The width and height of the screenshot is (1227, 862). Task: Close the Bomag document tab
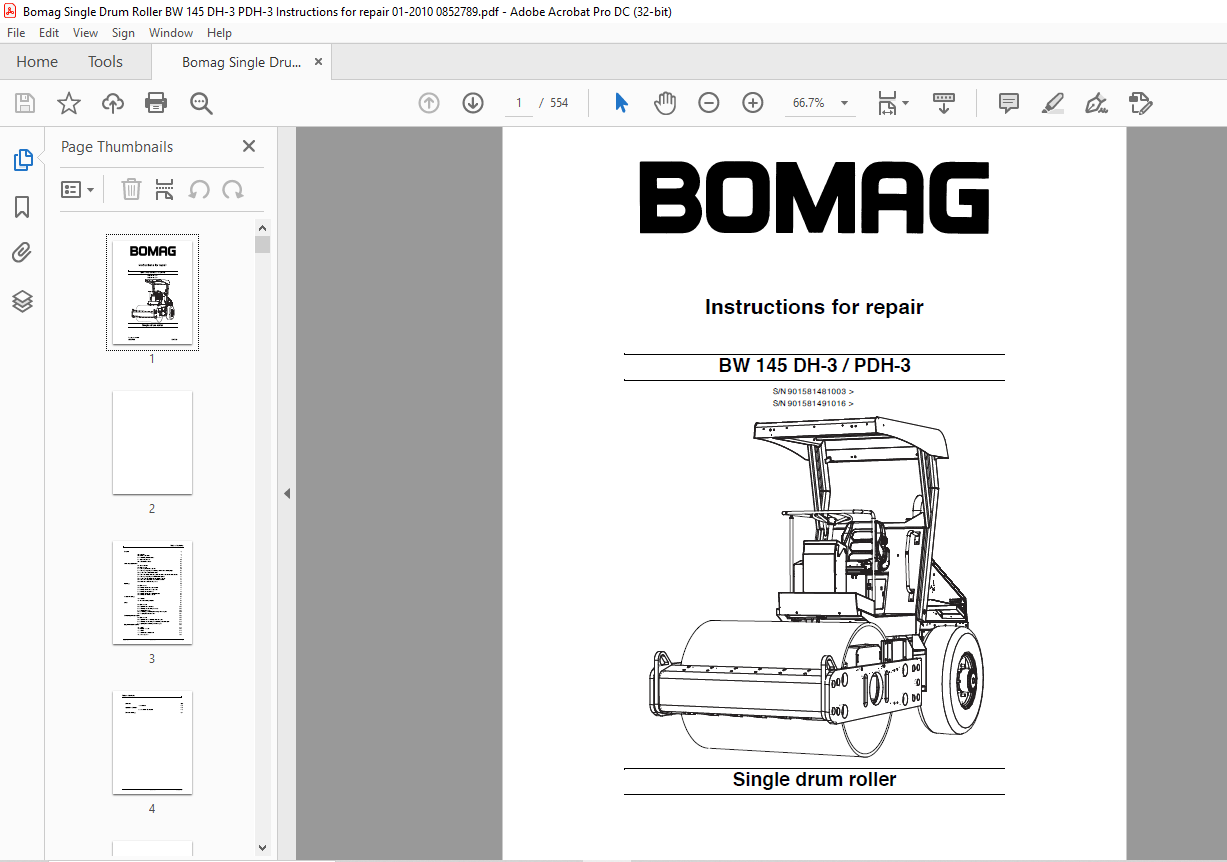[319, 62]
